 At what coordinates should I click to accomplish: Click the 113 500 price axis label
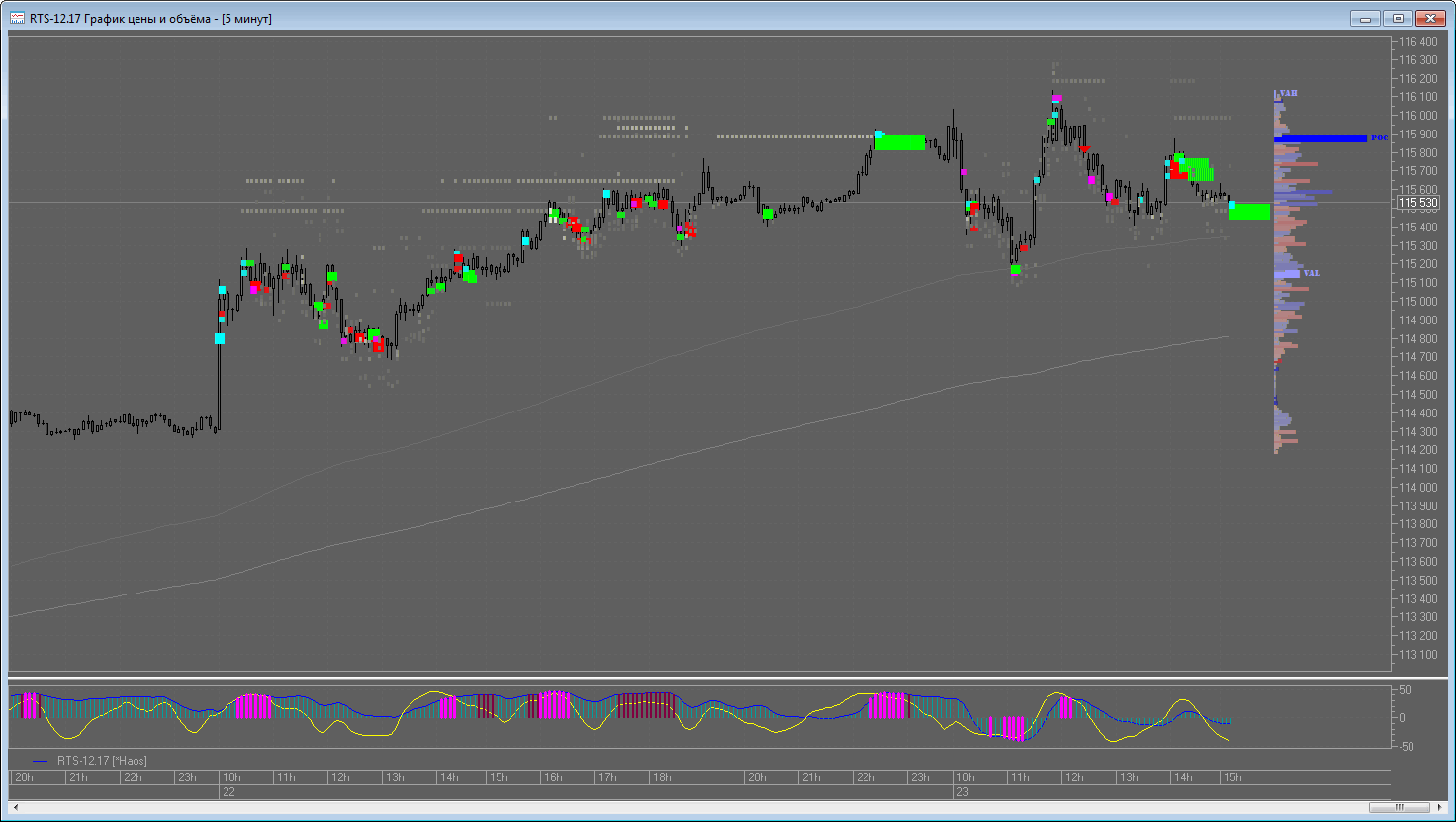1417,581
